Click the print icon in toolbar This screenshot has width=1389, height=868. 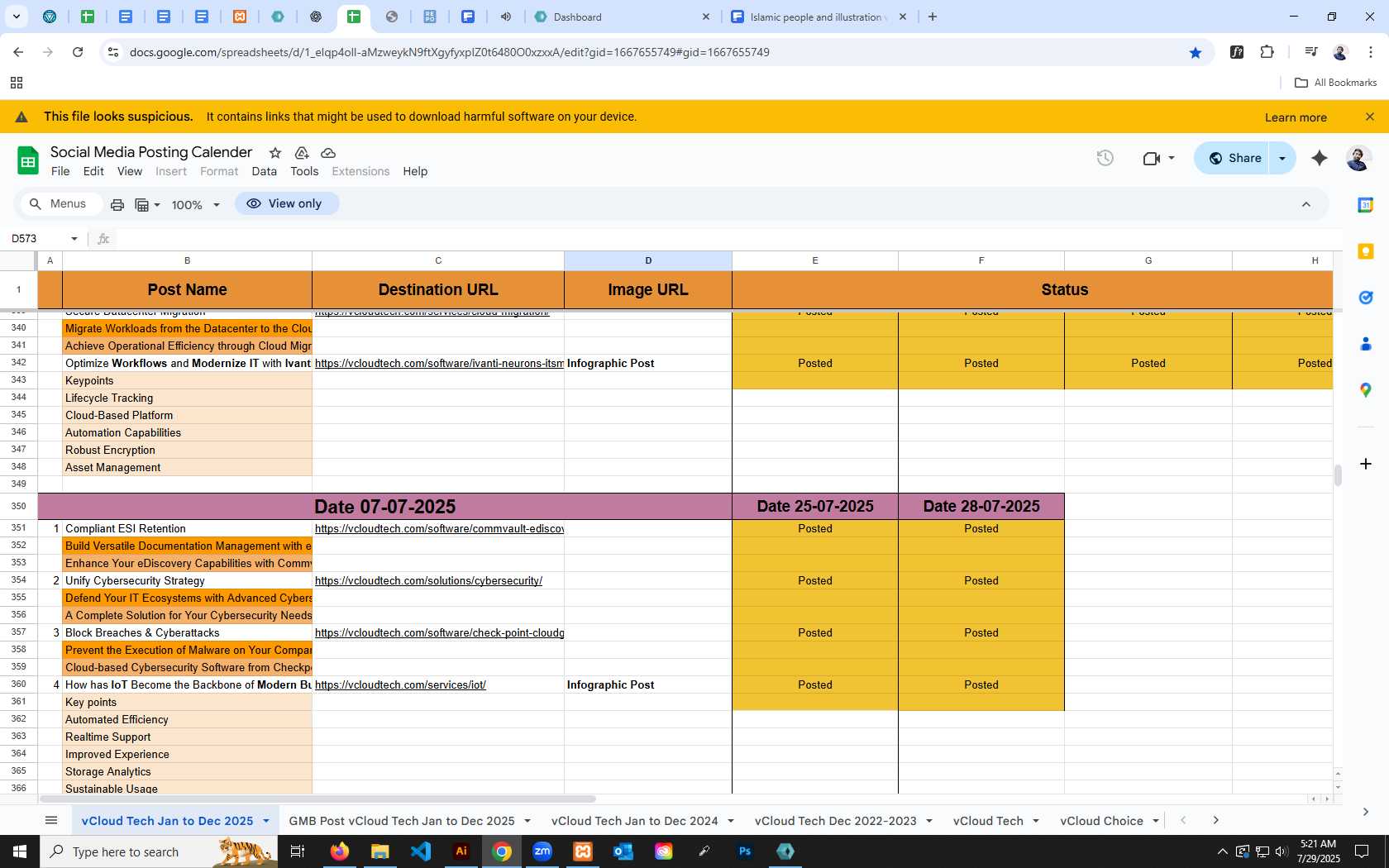117,204
